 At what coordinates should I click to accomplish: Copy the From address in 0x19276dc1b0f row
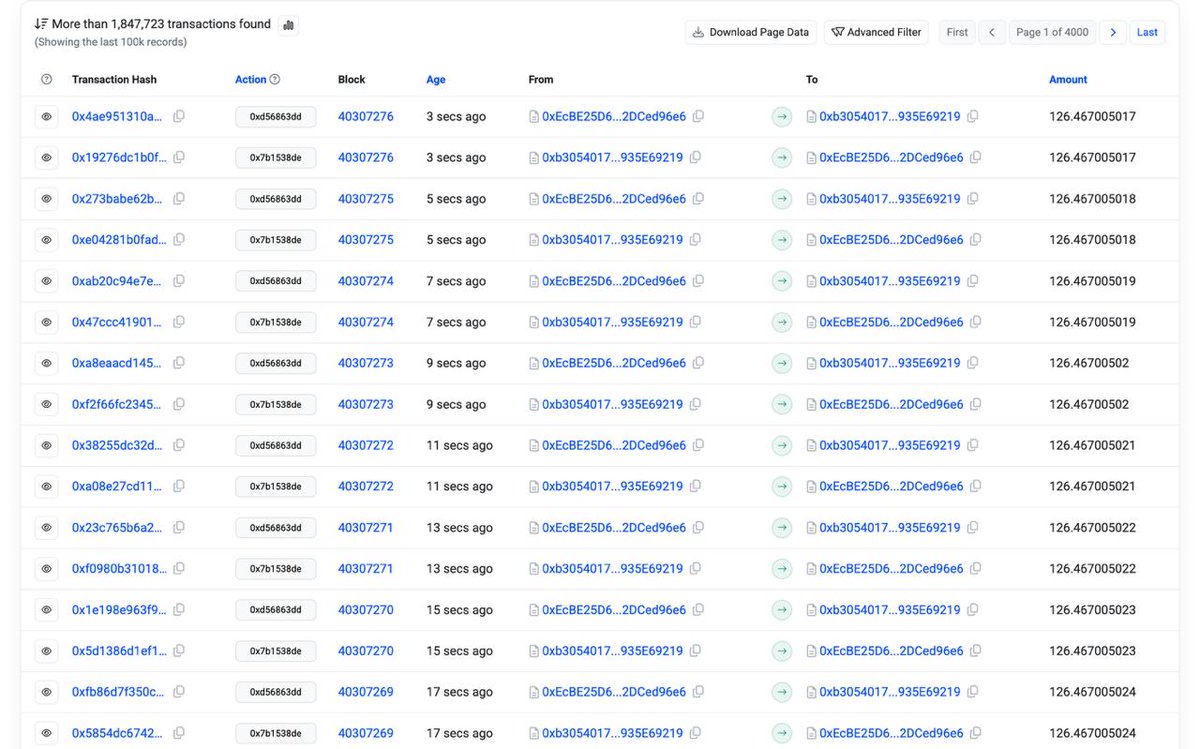(x=695, y=157)
